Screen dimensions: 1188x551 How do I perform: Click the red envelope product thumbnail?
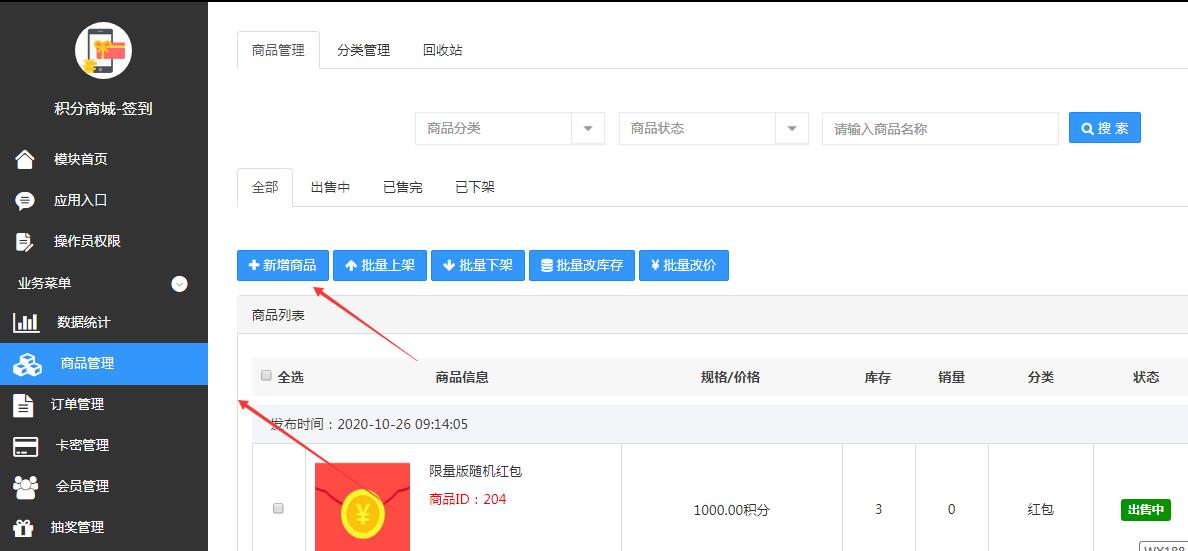[x=362, y=506]
